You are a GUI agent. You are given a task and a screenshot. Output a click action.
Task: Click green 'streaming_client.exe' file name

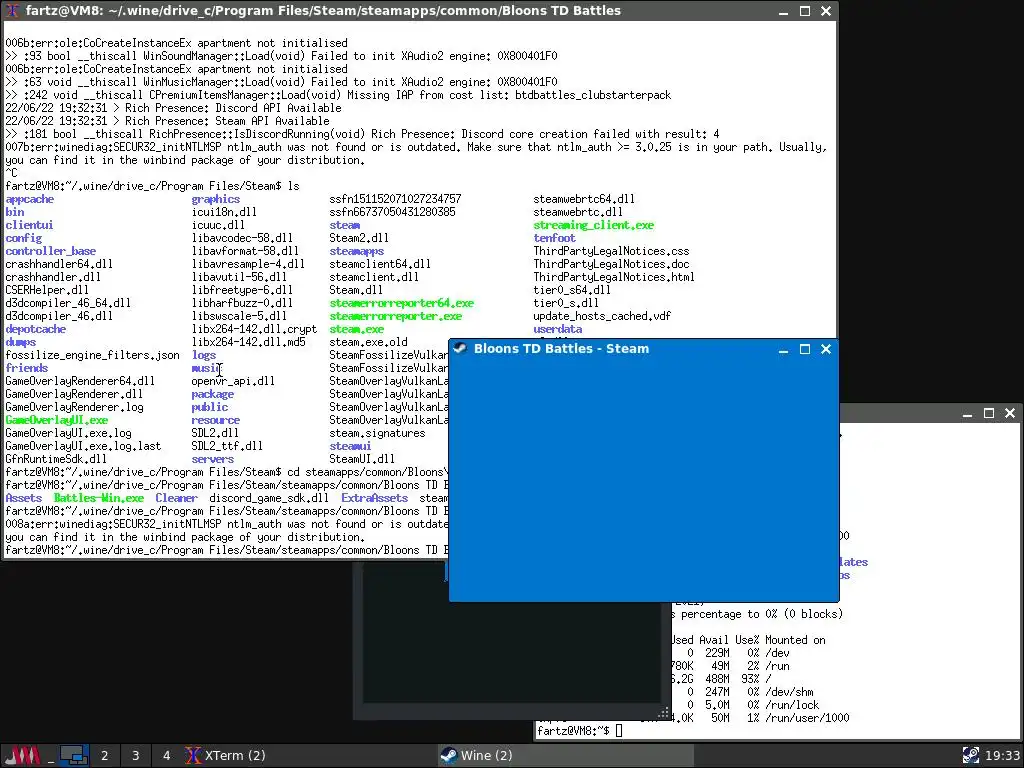pyautogui.click(x=594, y=225)
